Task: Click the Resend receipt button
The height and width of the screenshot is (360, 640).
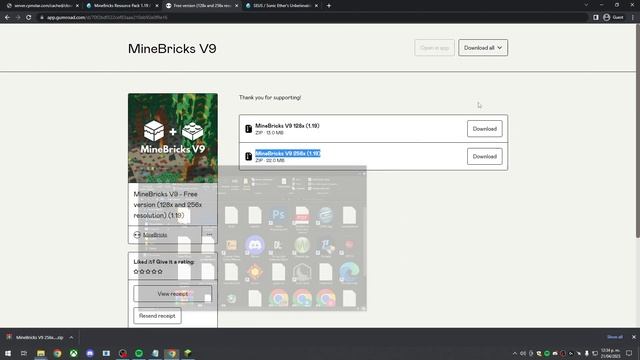Action: point(157,316)
